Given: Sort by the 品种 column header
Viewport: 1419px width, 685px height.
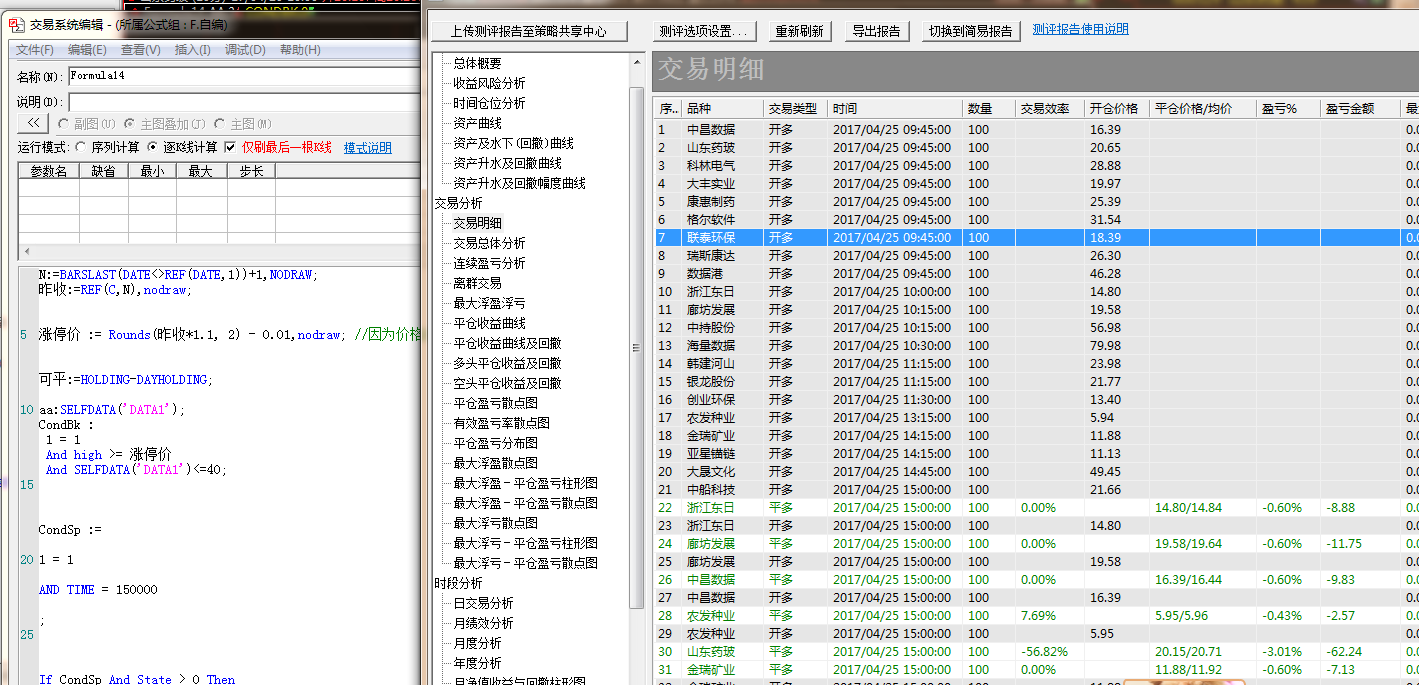Looking at the screenshot, I should [x=723, y=108].
